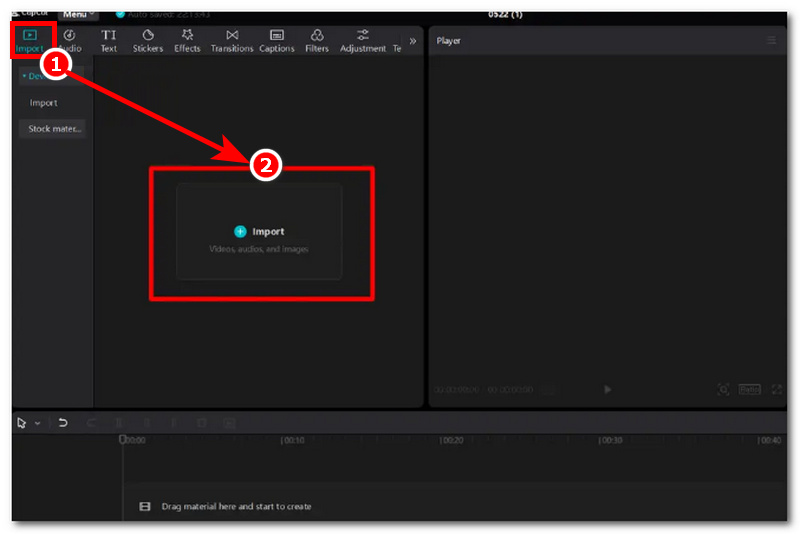Open the Audio media tab
This screenshot has width=800, height=534.
pyautogui.click(x=70, y=40)
